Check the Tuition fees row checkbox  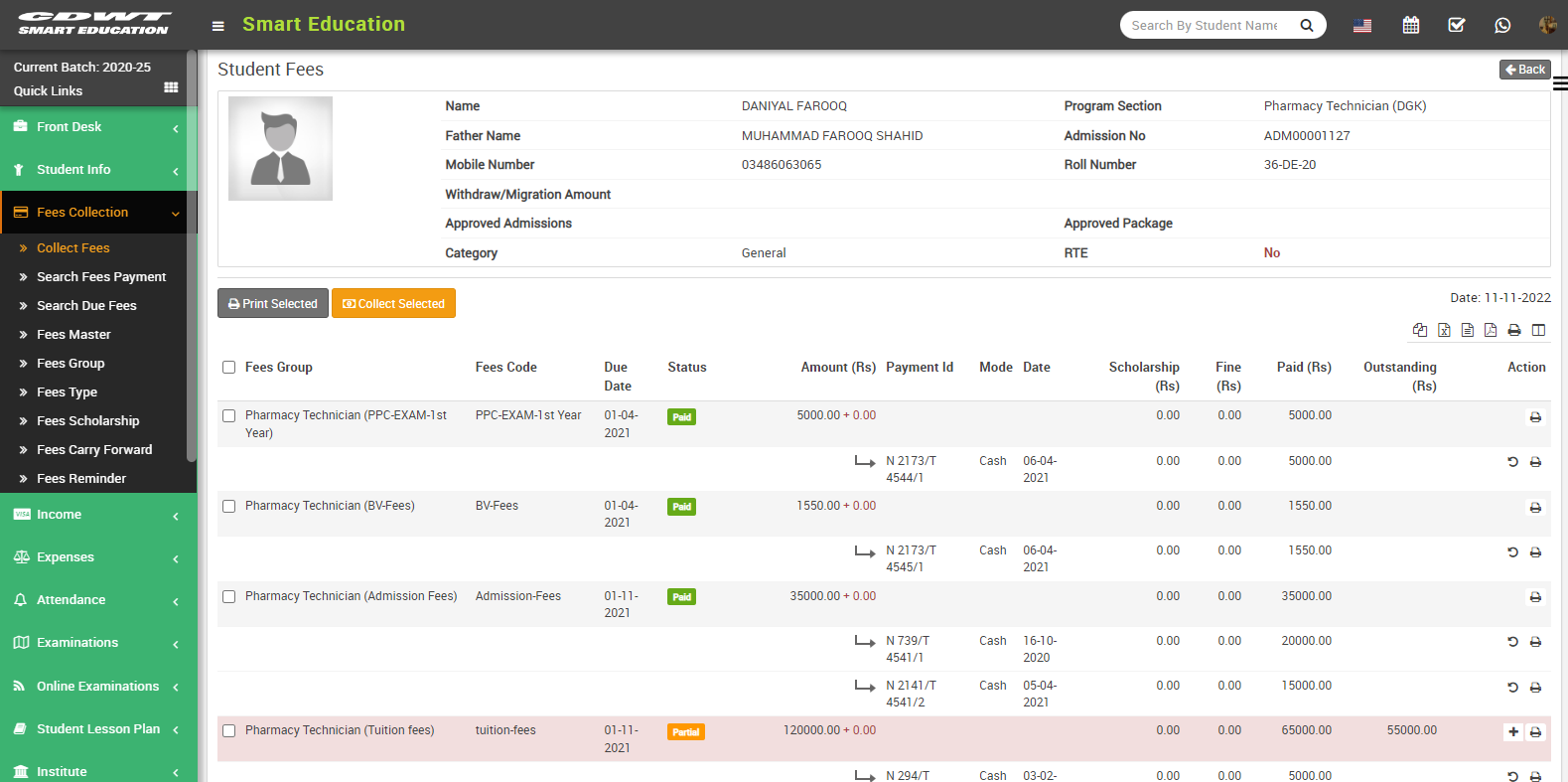pos(229,731)
